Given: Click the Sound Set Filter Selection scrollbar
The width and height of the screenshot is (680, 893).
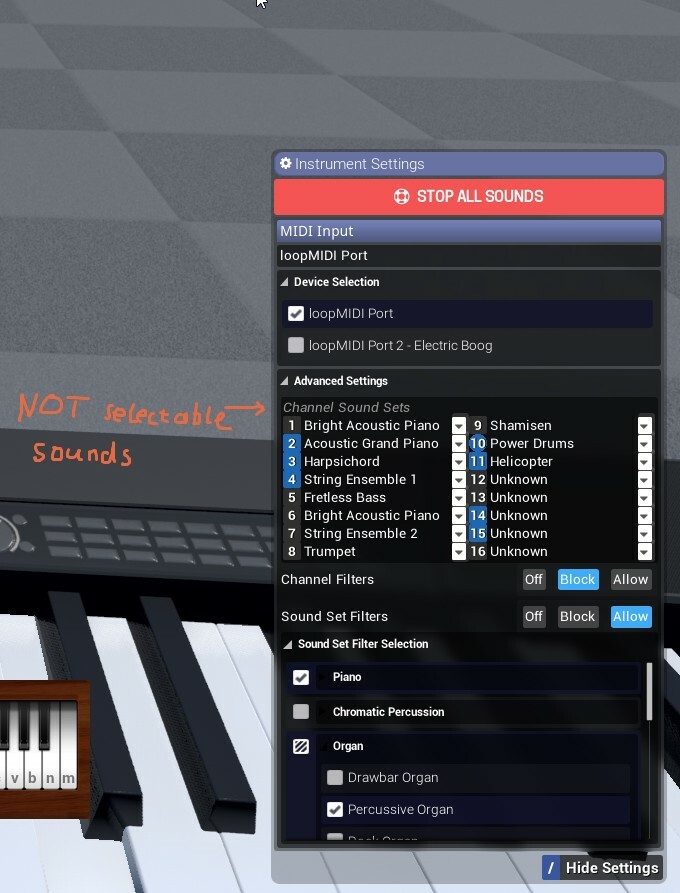Looking at the screenshot, I should 650,690.
